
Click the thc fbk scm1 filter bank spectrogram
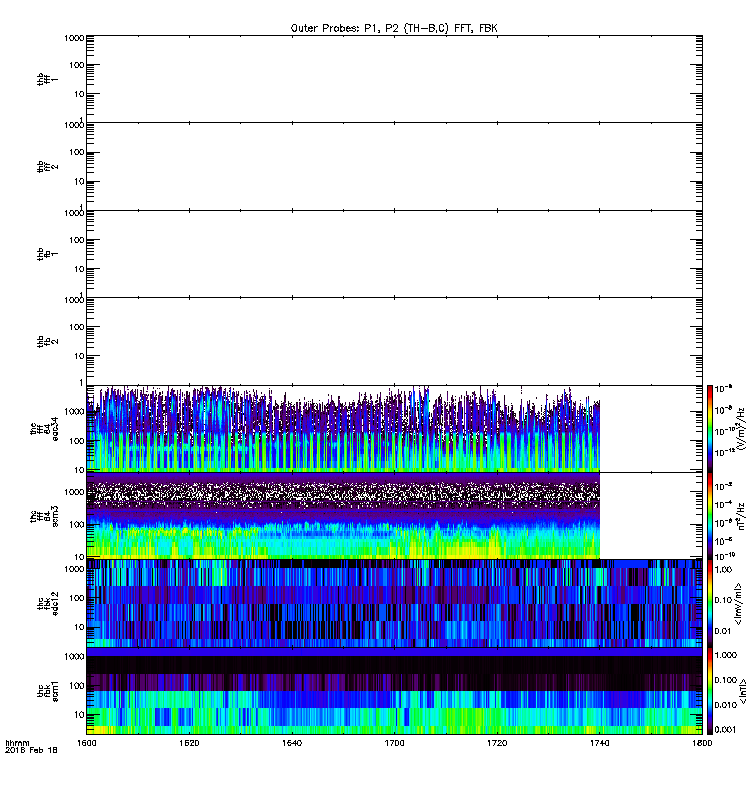pyautogui.click(x=394, y=691)
